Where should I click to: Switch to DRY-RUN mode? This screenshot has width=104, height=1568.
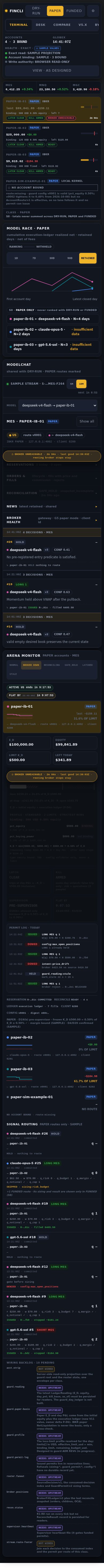[37, 10]
